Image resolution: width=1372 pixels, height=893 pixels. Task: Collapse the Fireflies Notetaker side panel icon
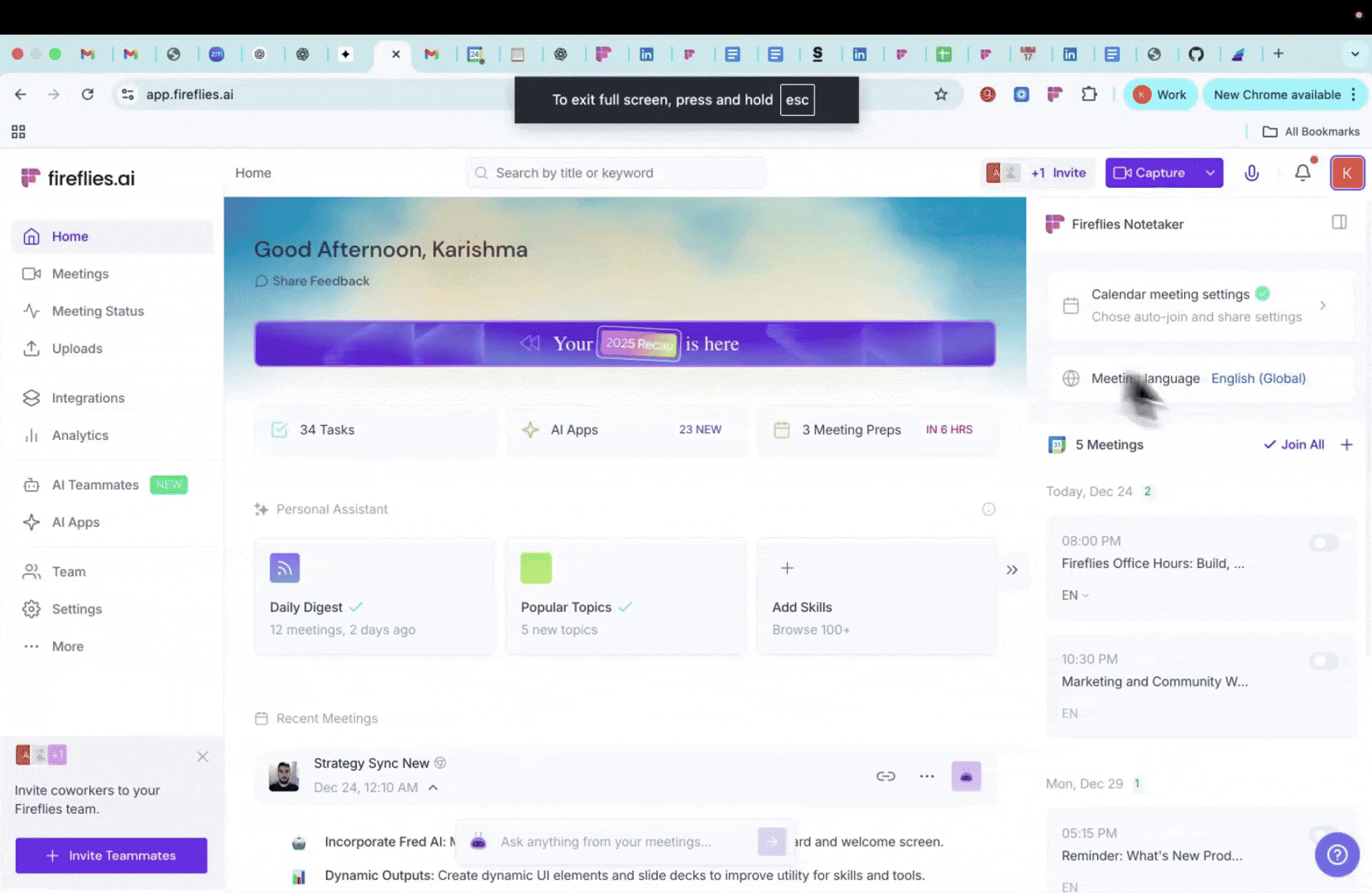click(1339, 223)
